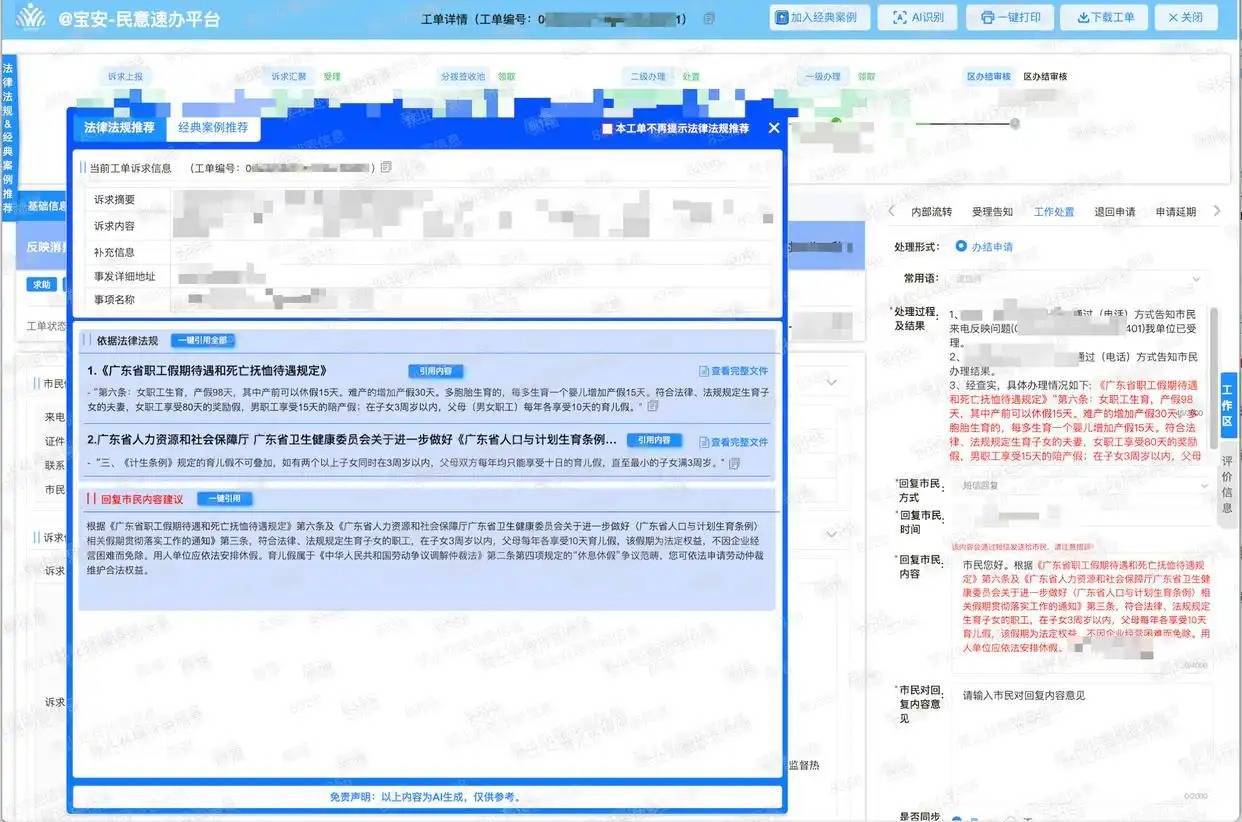The image size is (1242, 822).
Task: Open 查看完整文件 for the second regulation
Action: (x=733, y=441)
